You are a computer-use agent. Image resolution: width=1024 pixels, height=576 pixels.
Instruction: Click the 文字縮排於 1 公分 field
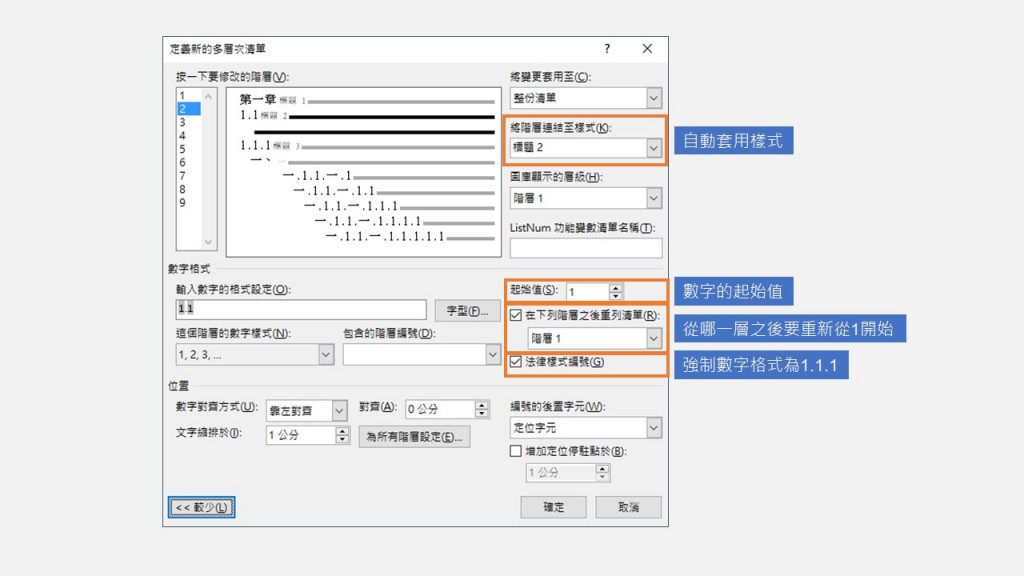click(300, 435)
